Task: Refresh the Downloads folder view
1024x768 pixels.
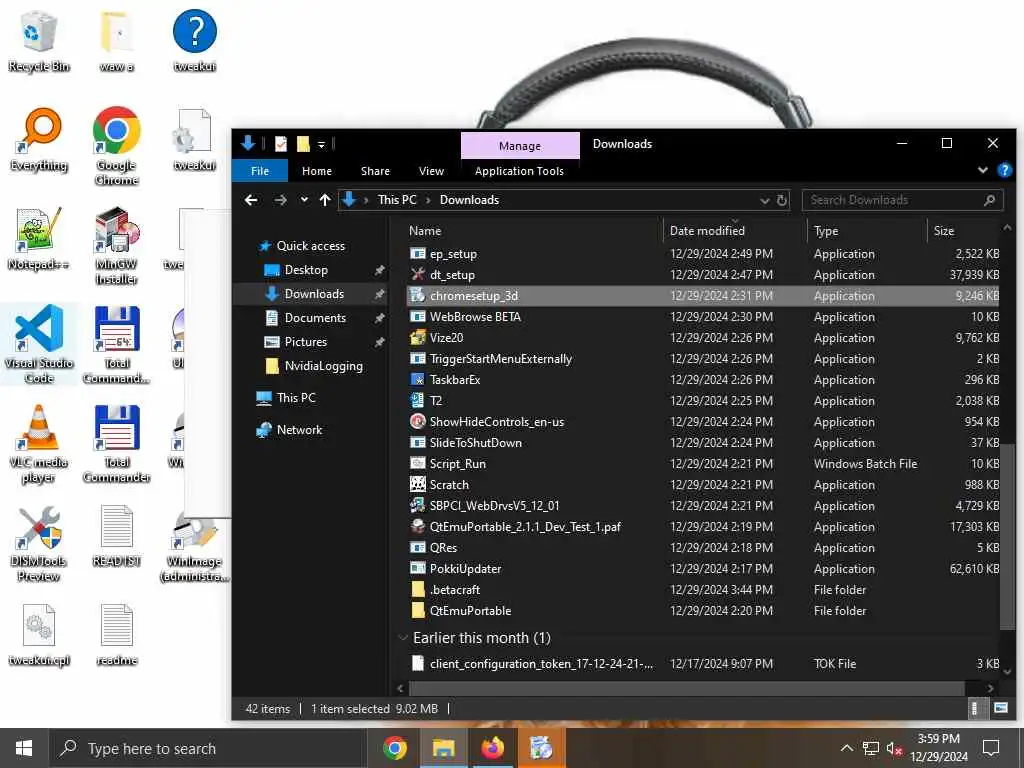Action: tap(782, 200)
